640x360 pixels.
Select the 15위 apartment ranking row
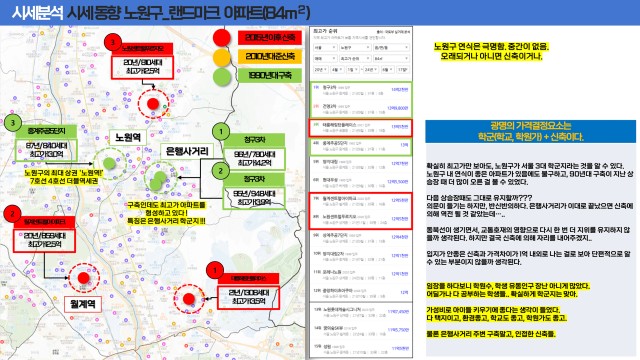[x=361, y=349]
